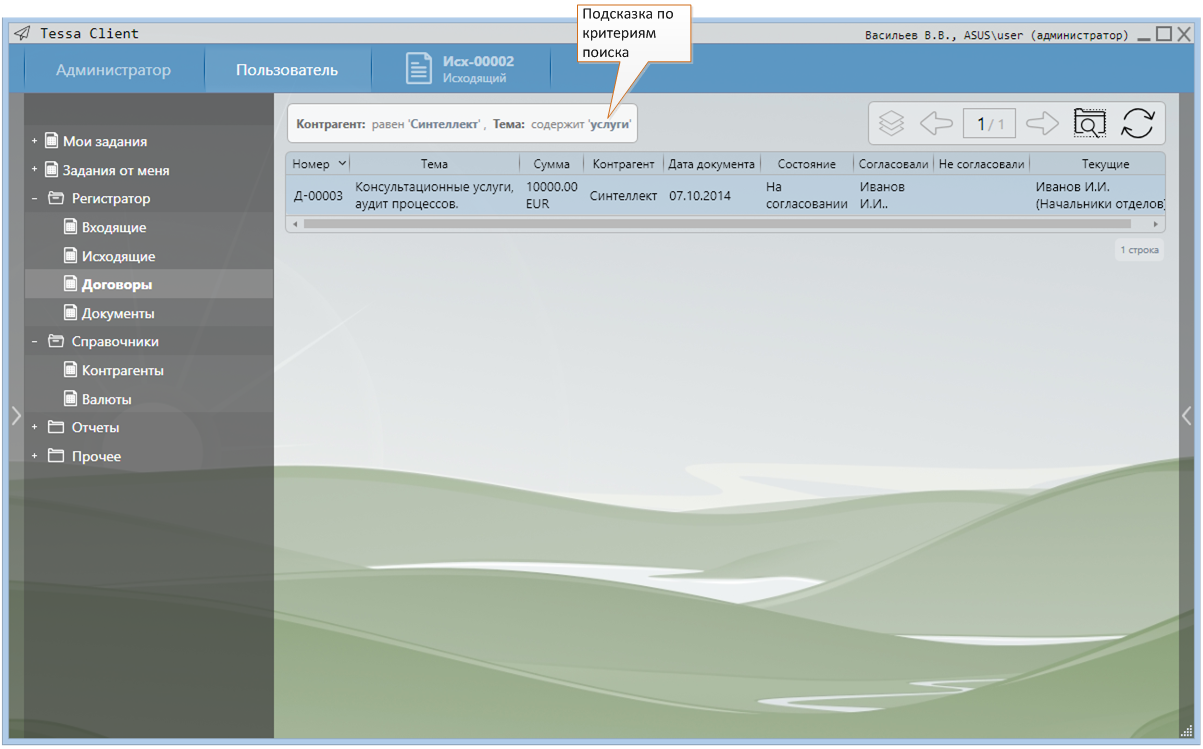Open Входящие in the Регистратор tree
Image resolution: width=1203 pixels, height=749 pixels.
point(114,227)
